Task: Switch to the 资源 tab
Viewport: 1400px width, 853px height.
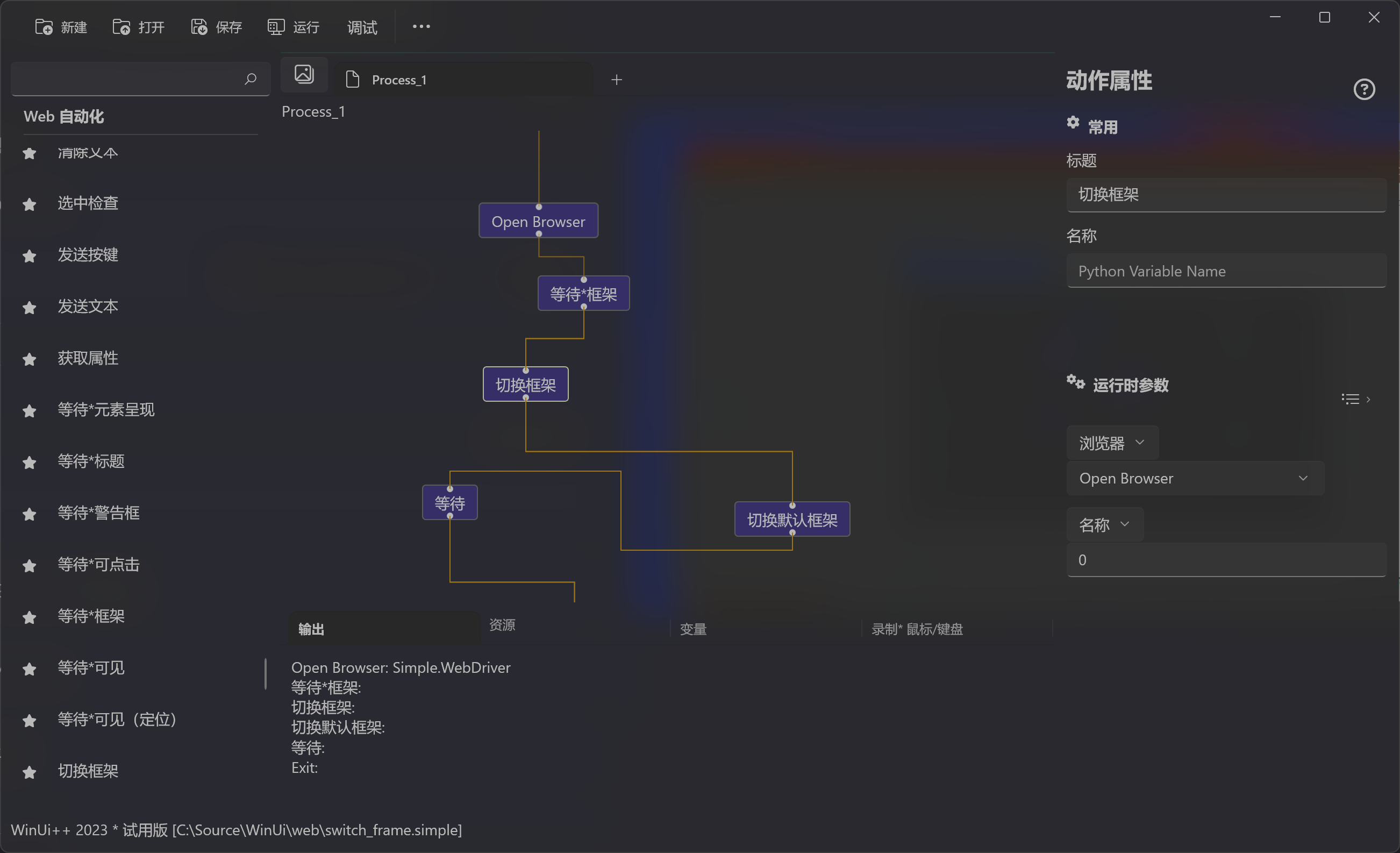Action: point(502,625)
